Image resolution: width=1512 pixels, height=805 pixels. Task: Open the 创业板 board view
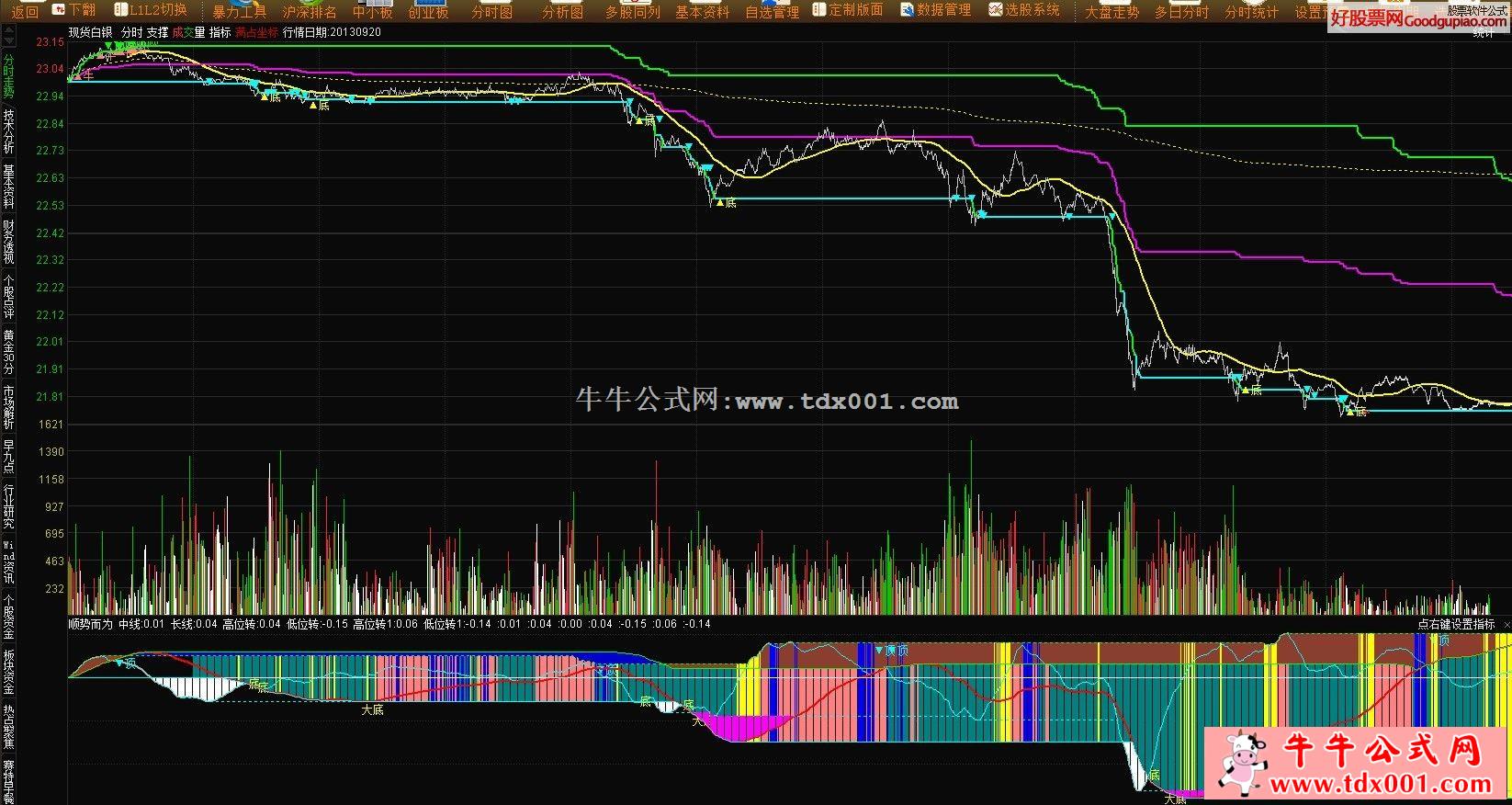click(x=428, y=12)
